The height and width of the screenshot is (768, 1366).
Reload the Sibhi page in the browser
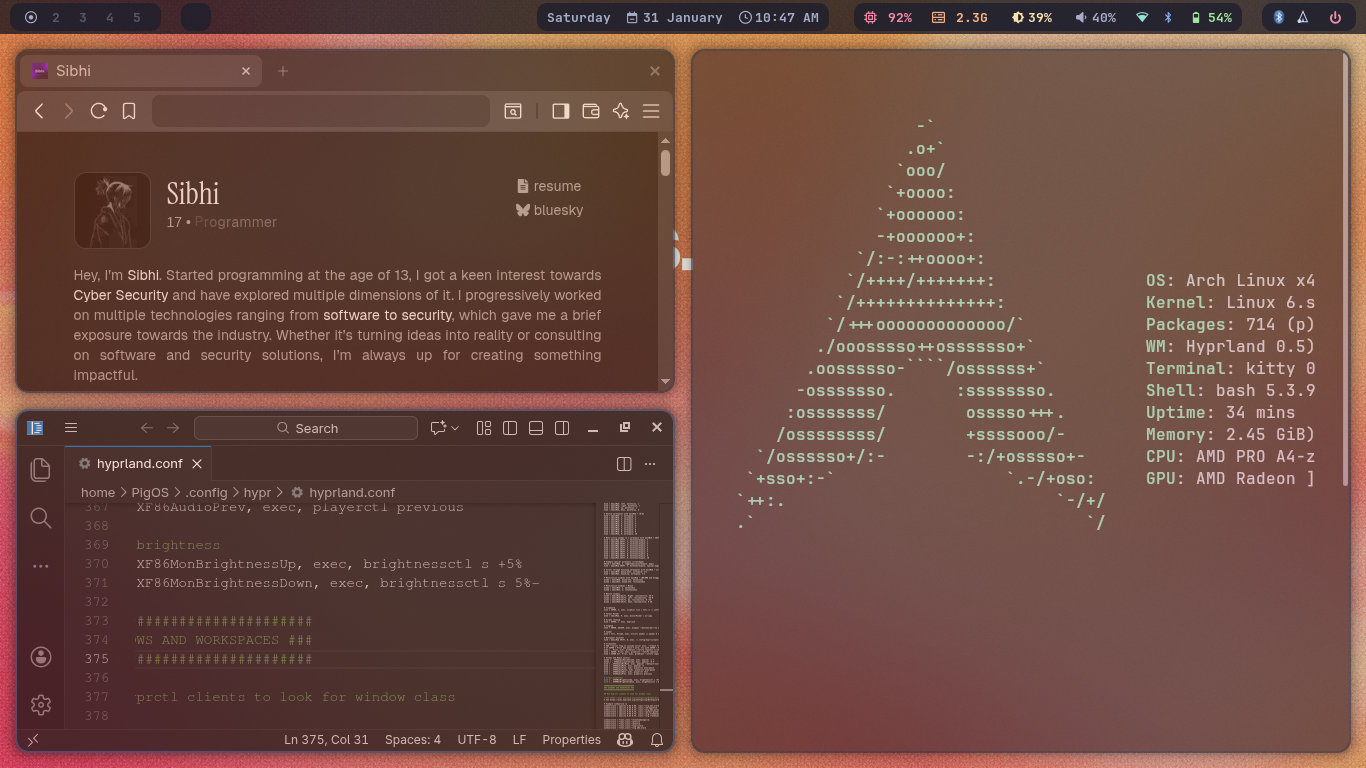click(98, 111)
